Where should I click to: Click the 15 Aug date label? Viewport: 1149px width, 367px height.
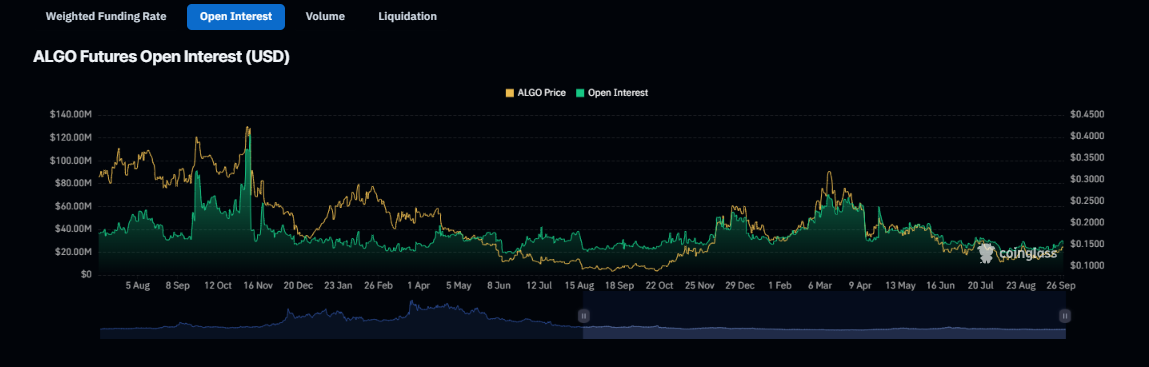pos(579,286)
